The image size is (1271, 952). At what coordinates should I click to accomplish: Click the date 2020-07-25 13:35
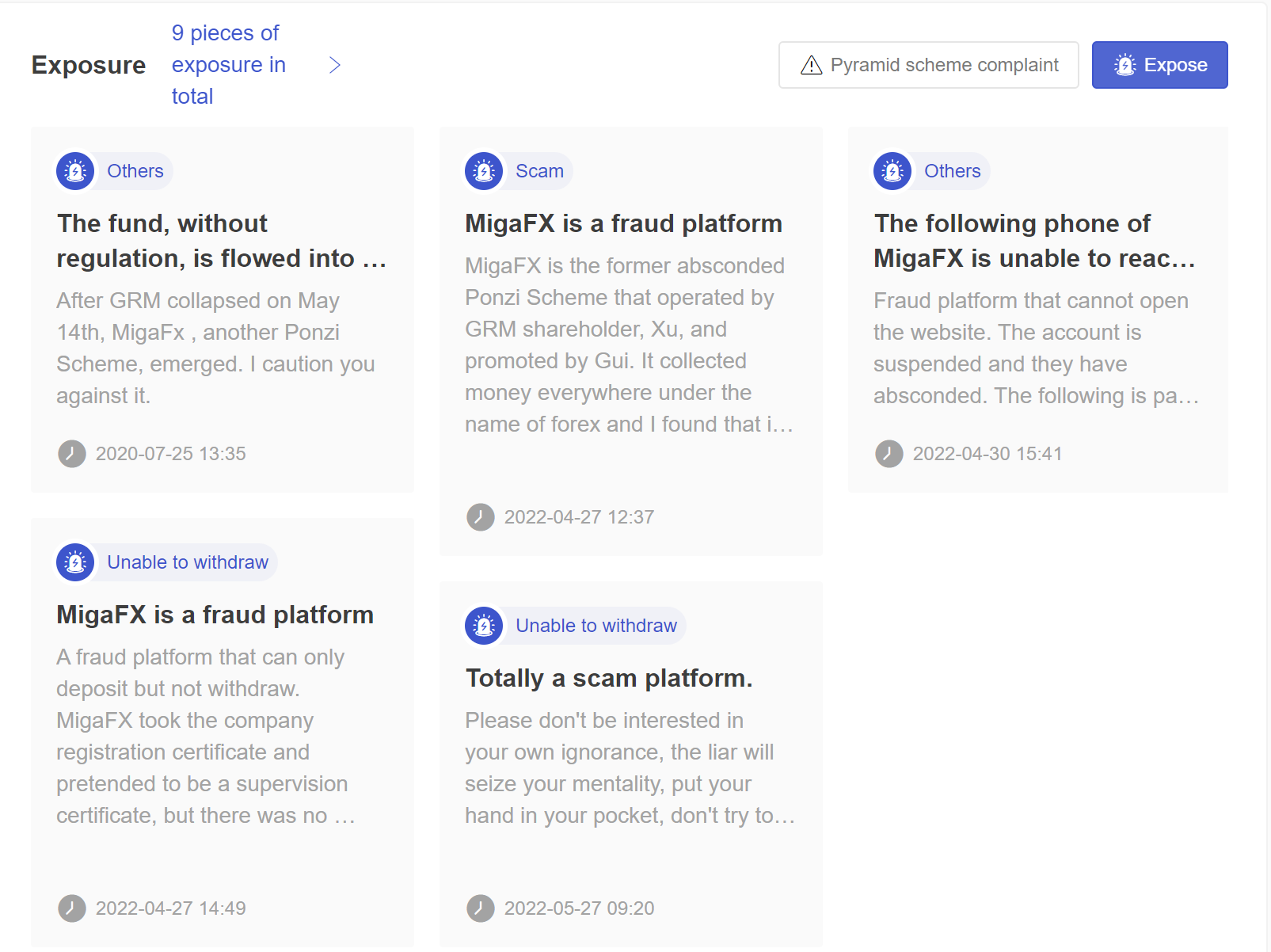(171, 454)
